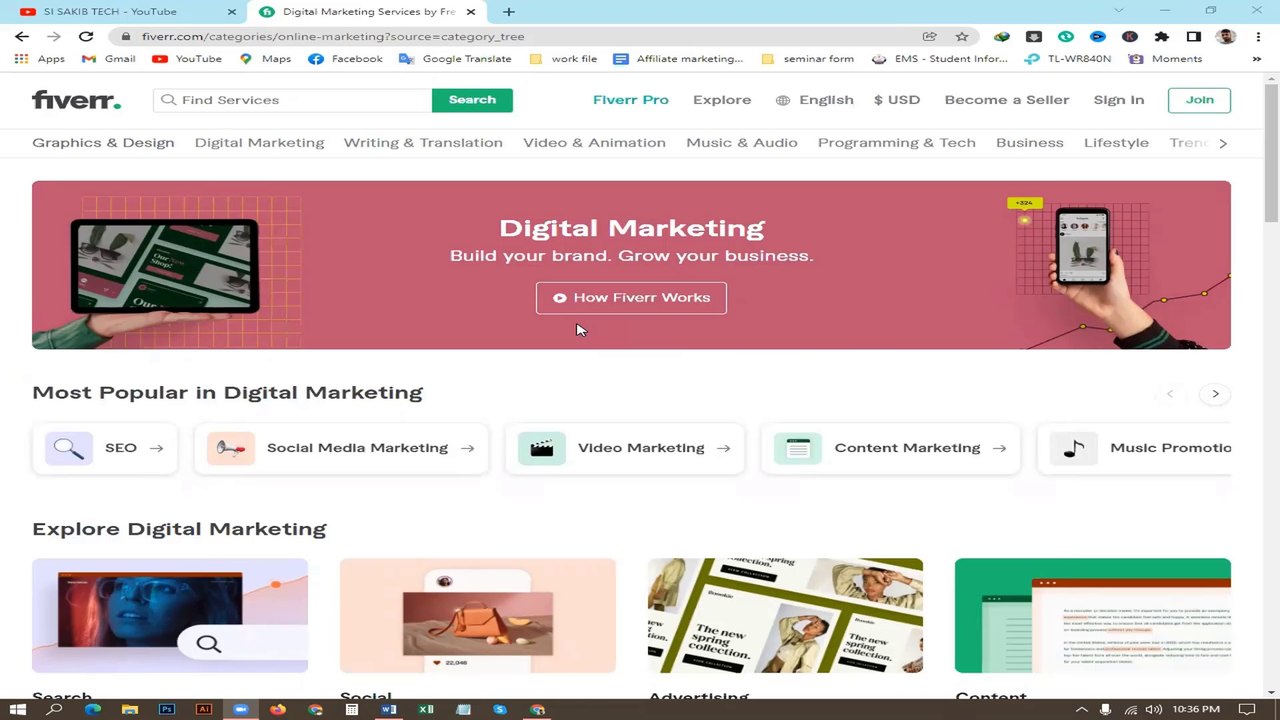Click the Content Marketing document icon
This screenshot has width=1280, height=720.
click(798, 448)
